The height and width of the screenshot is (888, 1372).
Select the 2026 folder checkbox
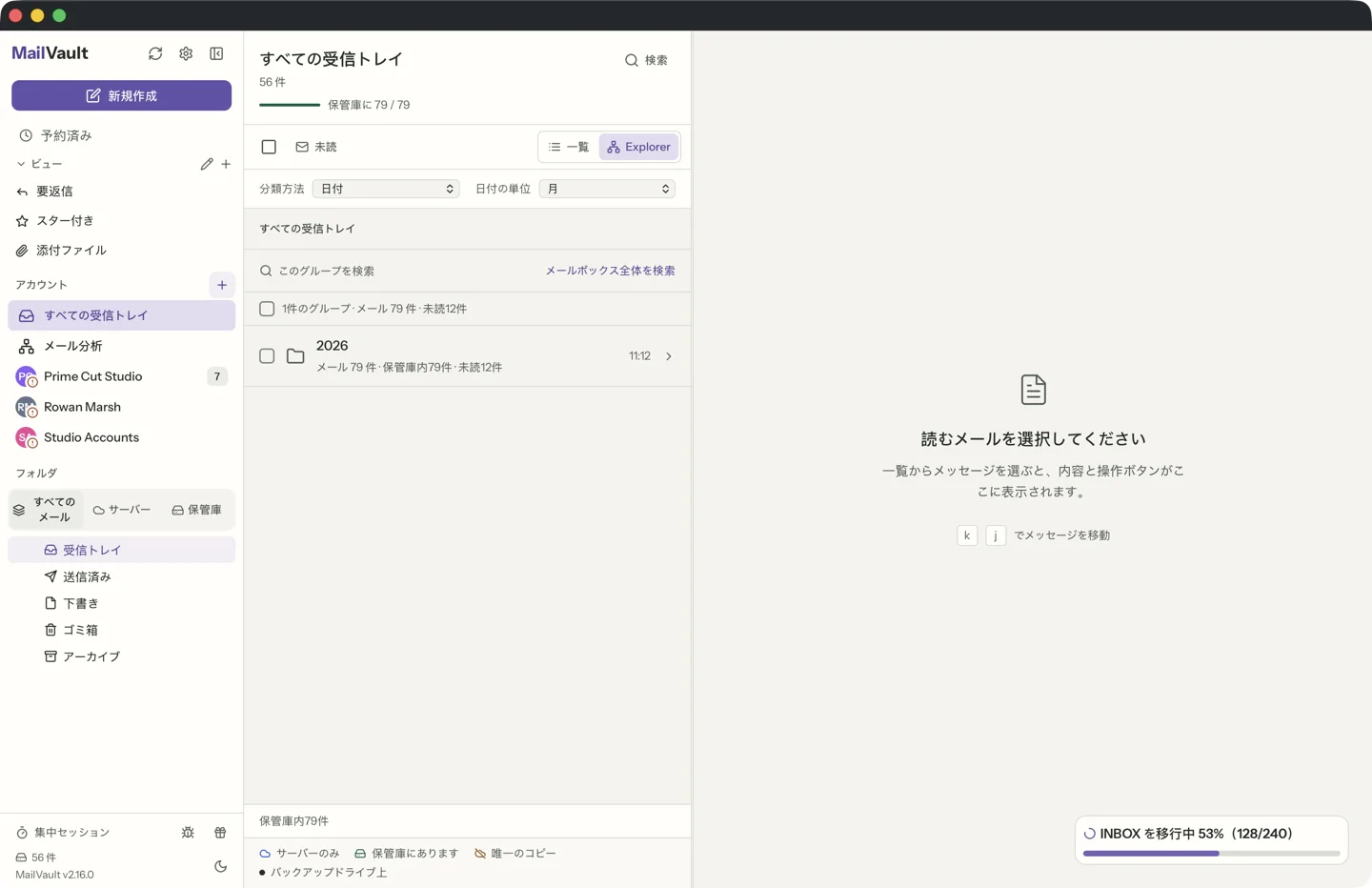pyautogui.click(x=267, y=356)
